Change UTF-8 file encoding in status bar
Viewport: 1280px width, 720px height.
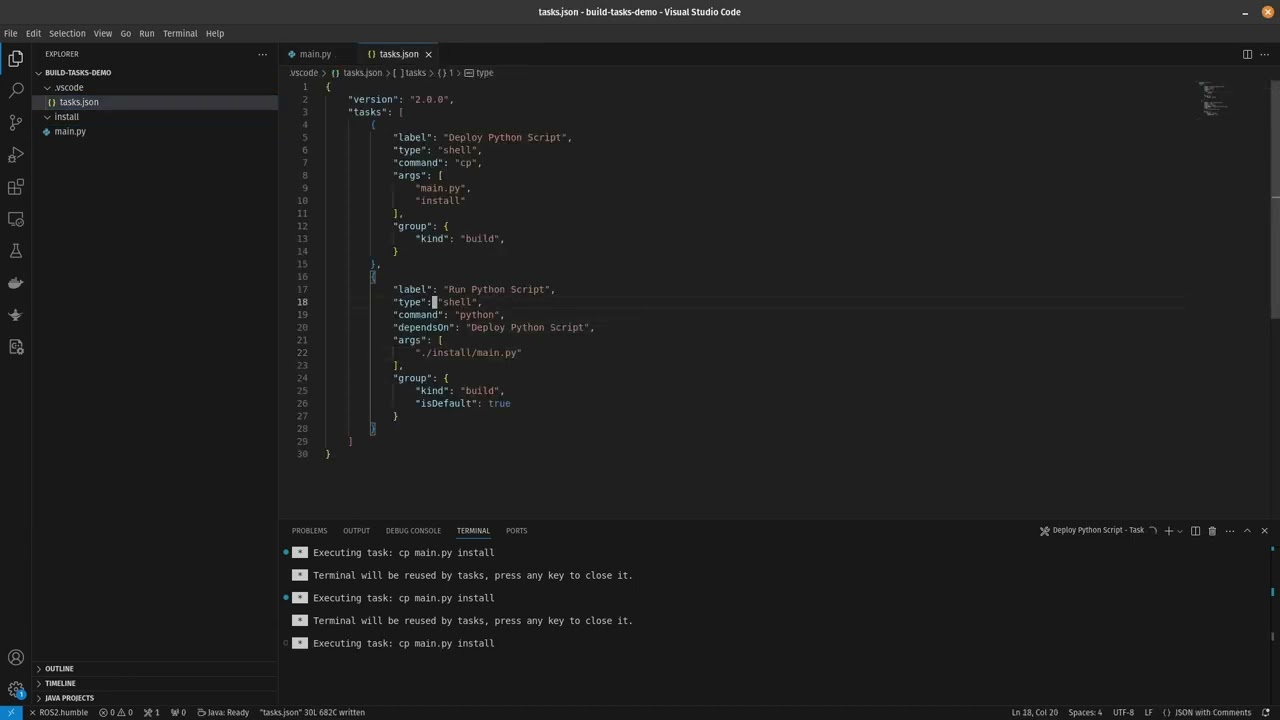pos(1123,713)
